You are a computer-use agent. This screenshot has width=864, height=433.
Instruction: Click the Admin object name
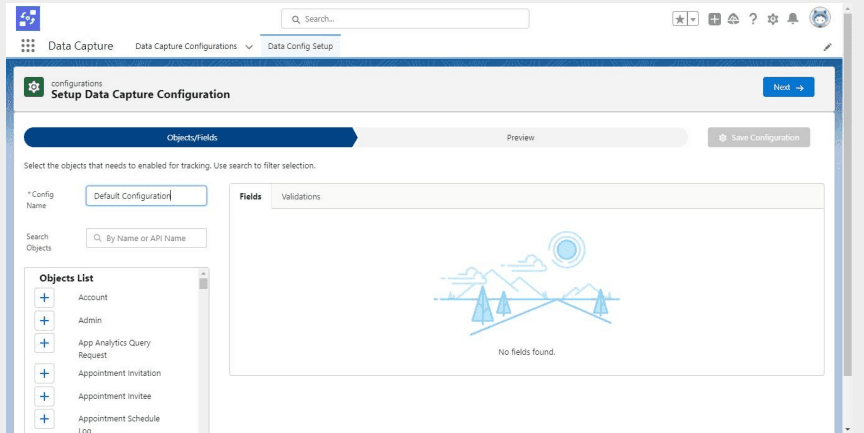point(90,321)
